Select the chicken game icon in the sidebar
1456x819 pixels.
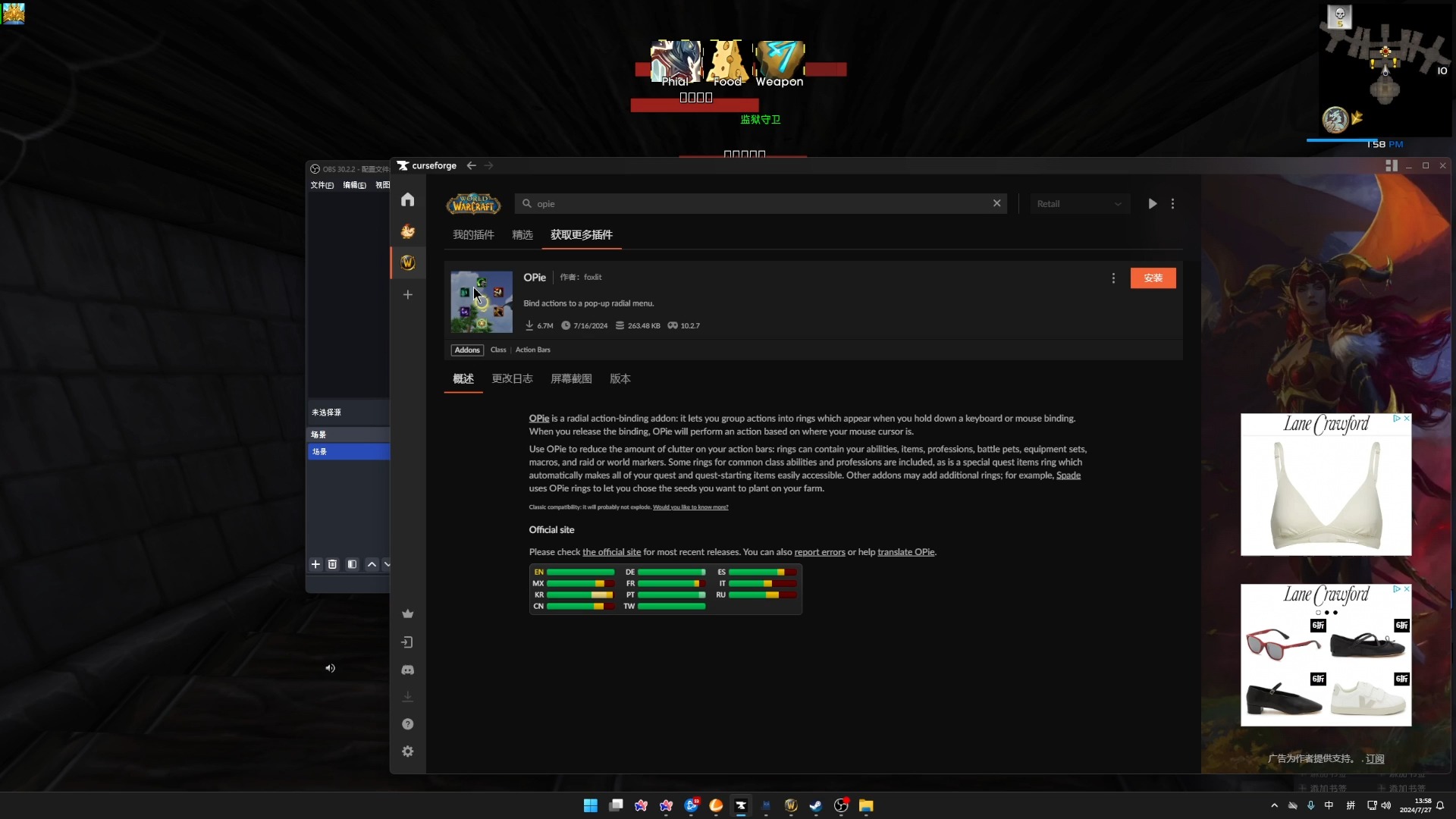[x=408, y=231]
